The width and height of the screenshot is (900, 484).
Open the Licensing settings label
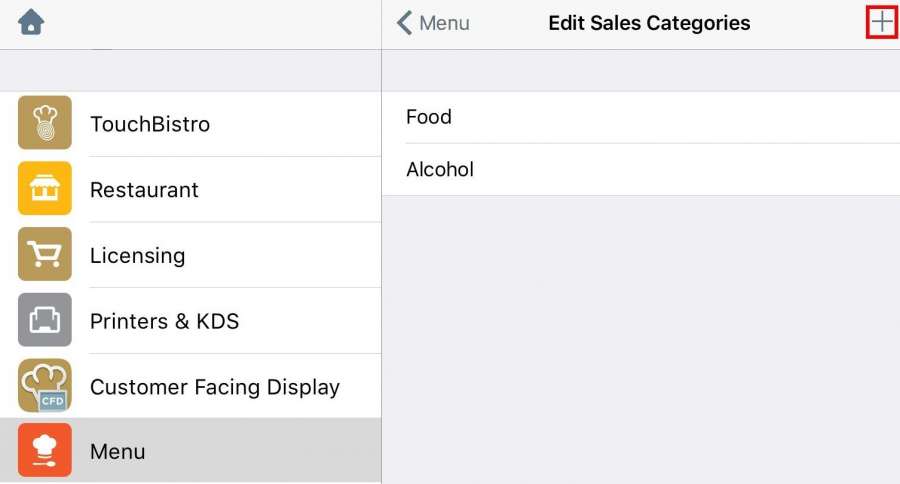coord(137,255)
